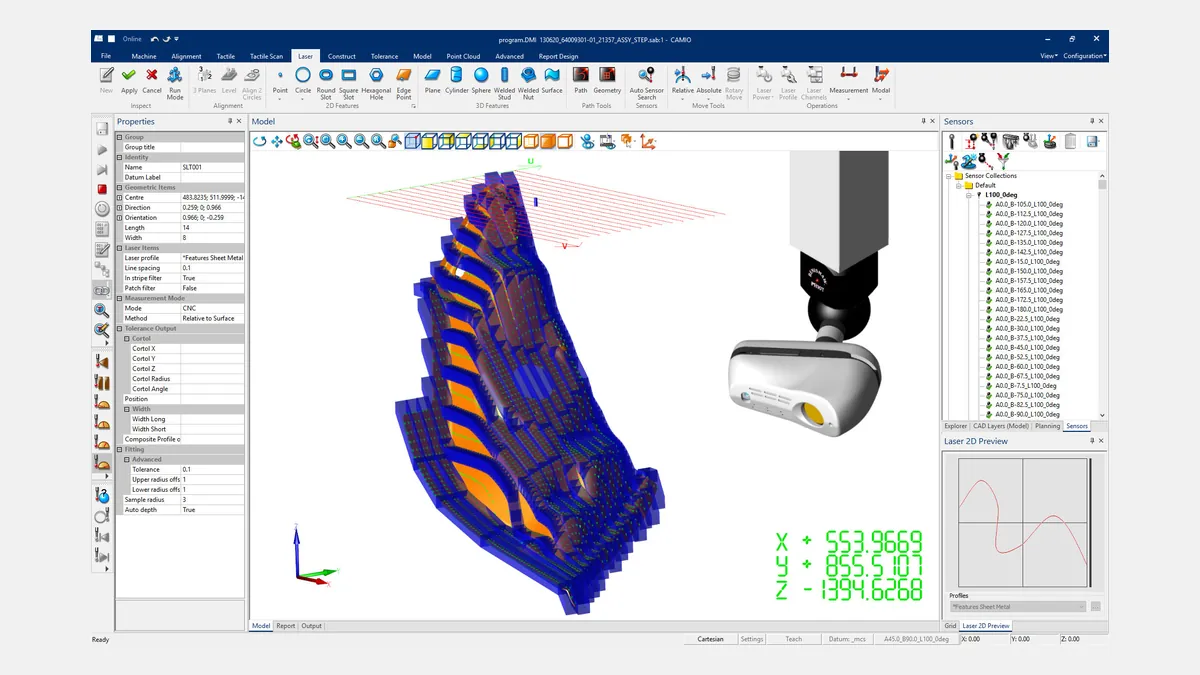Click the red stop icon in the left sidebar
This screenshot has width=1200, height=675.
[102, 189]
